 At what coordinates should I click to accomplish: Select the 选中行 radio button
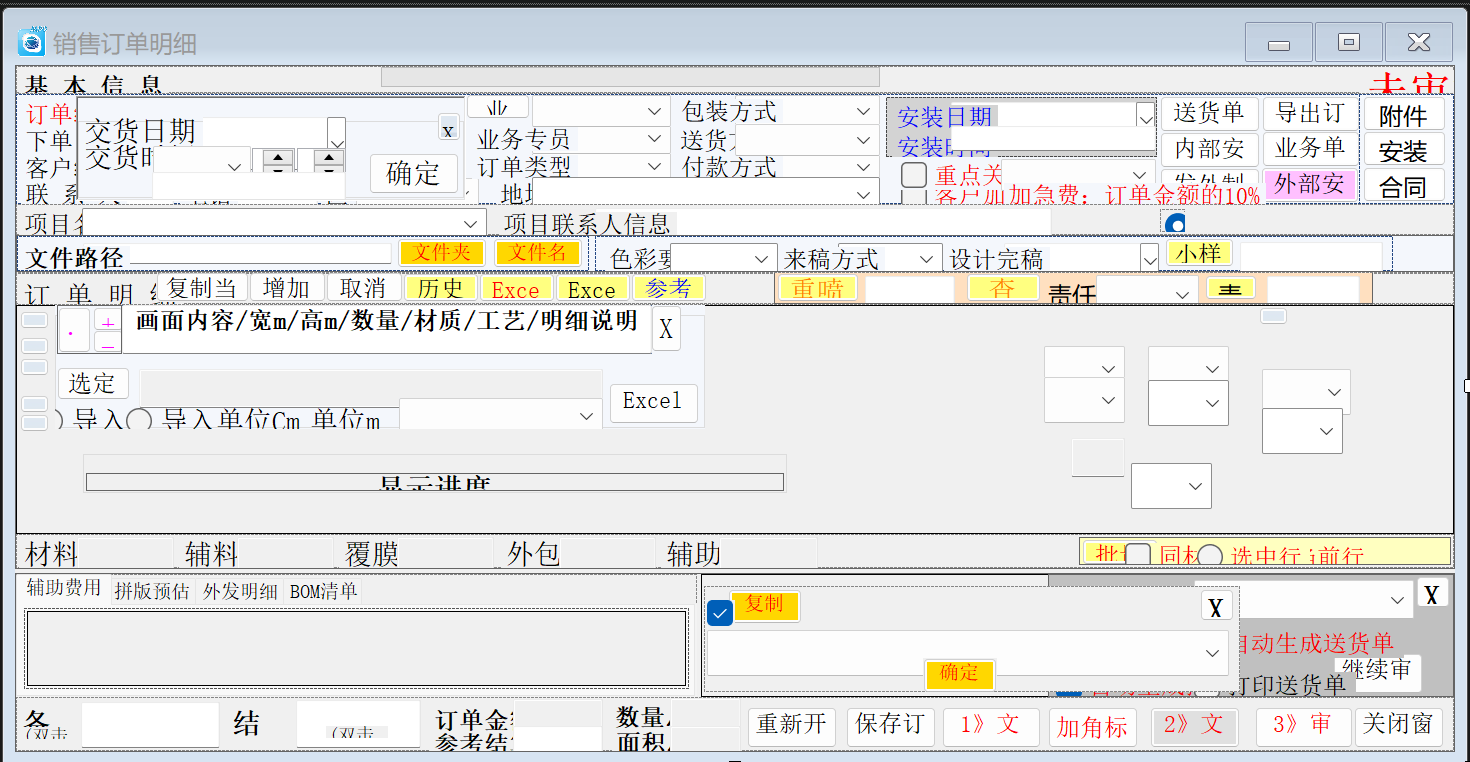point(1210,556)
